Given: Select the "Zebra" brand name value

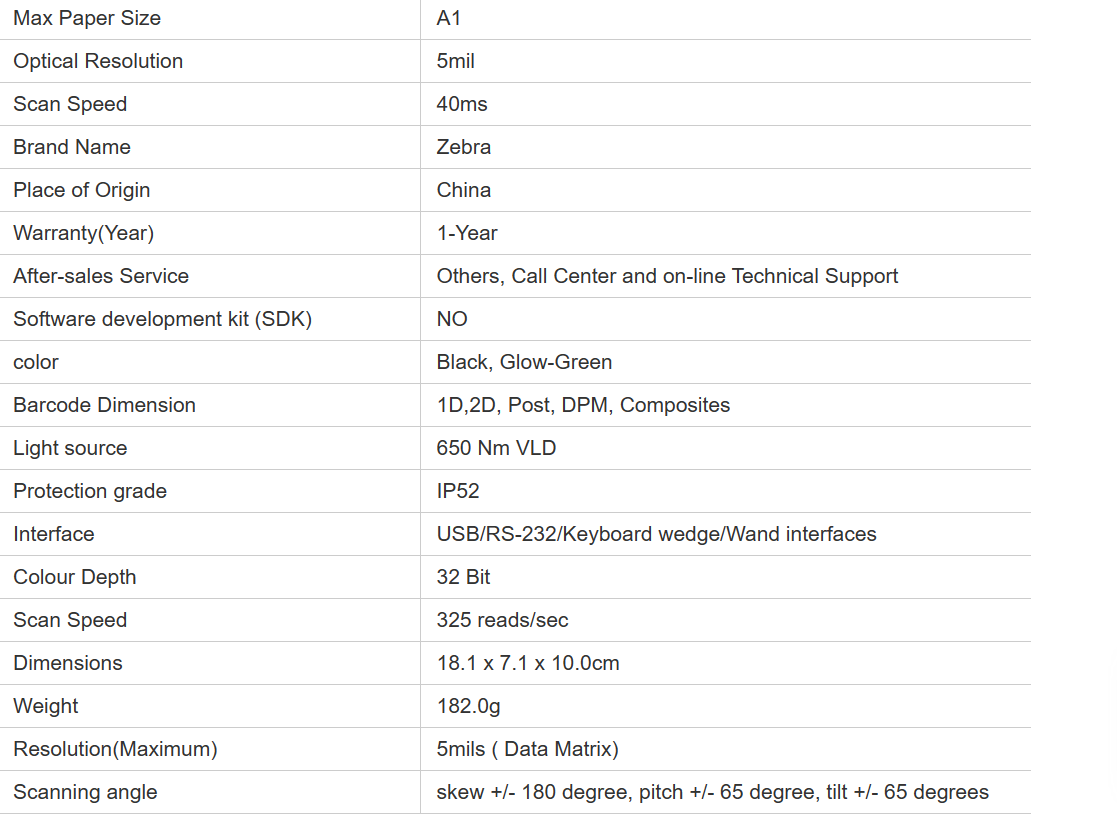Looking at the screenshot, I should (464, 147).
